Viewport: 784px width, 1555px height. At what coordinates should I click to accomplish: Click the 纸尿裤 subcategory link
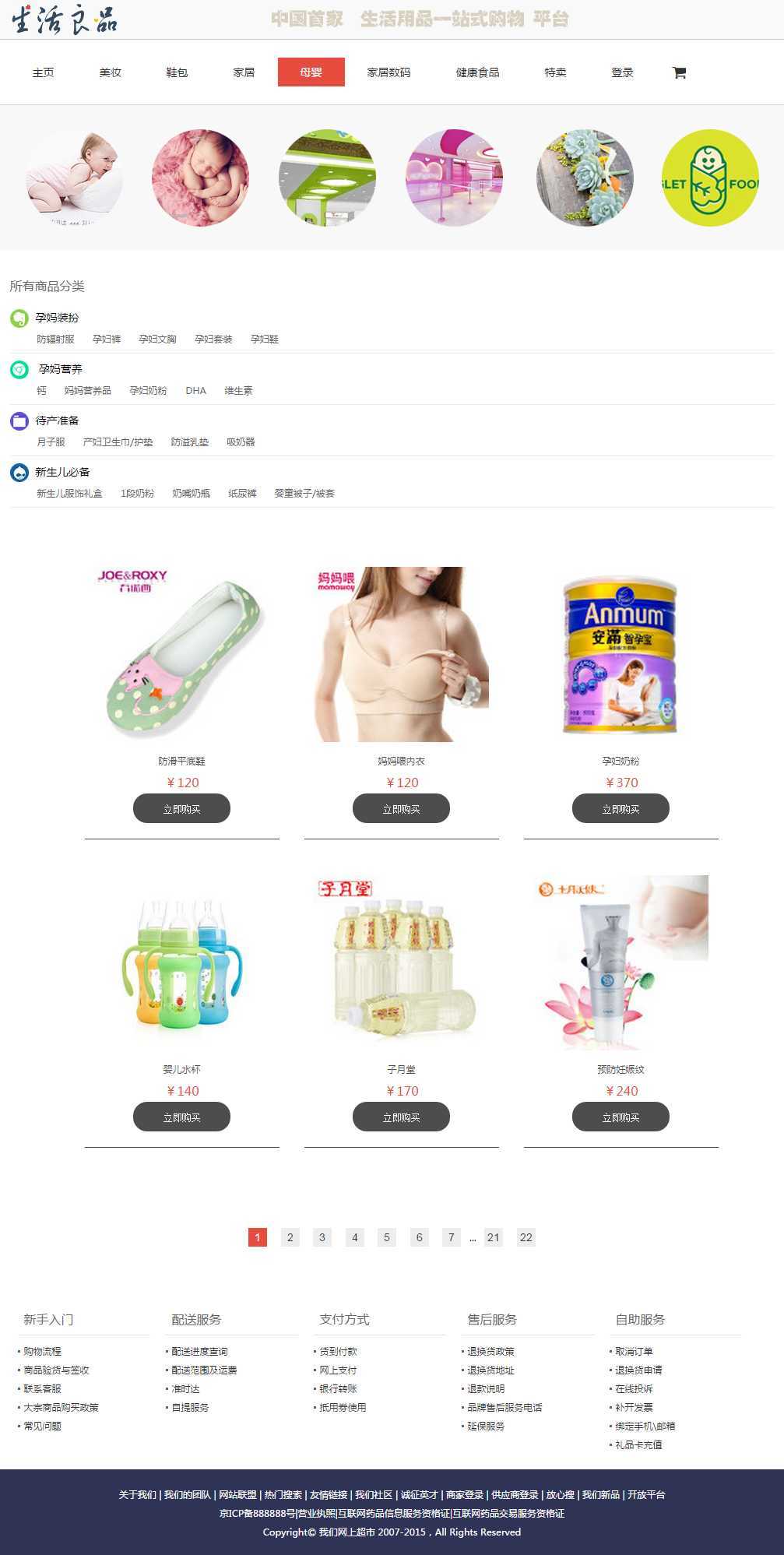tap(242, 493)
